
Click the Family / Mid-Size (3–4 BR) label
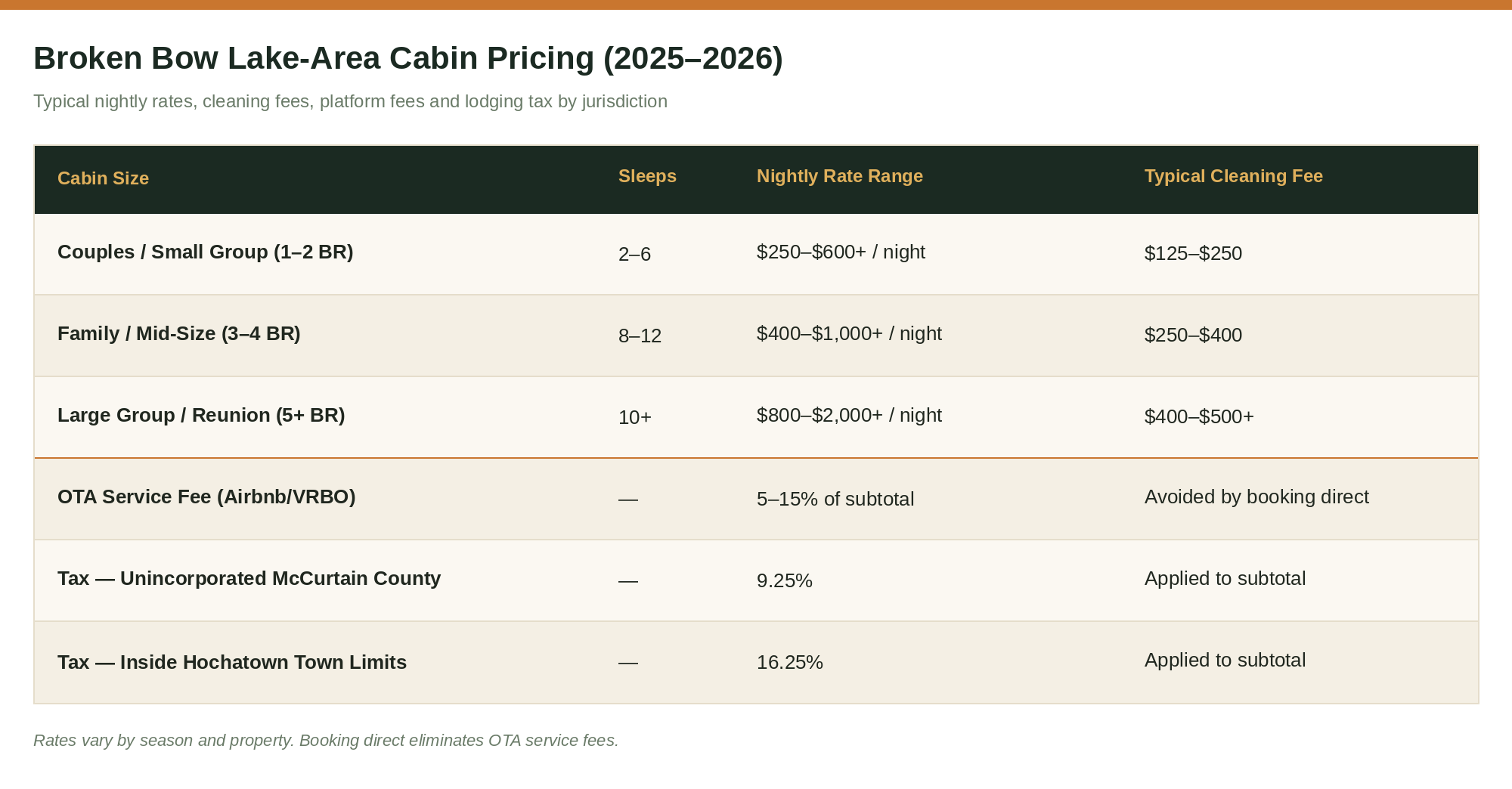tap(179, 333)
